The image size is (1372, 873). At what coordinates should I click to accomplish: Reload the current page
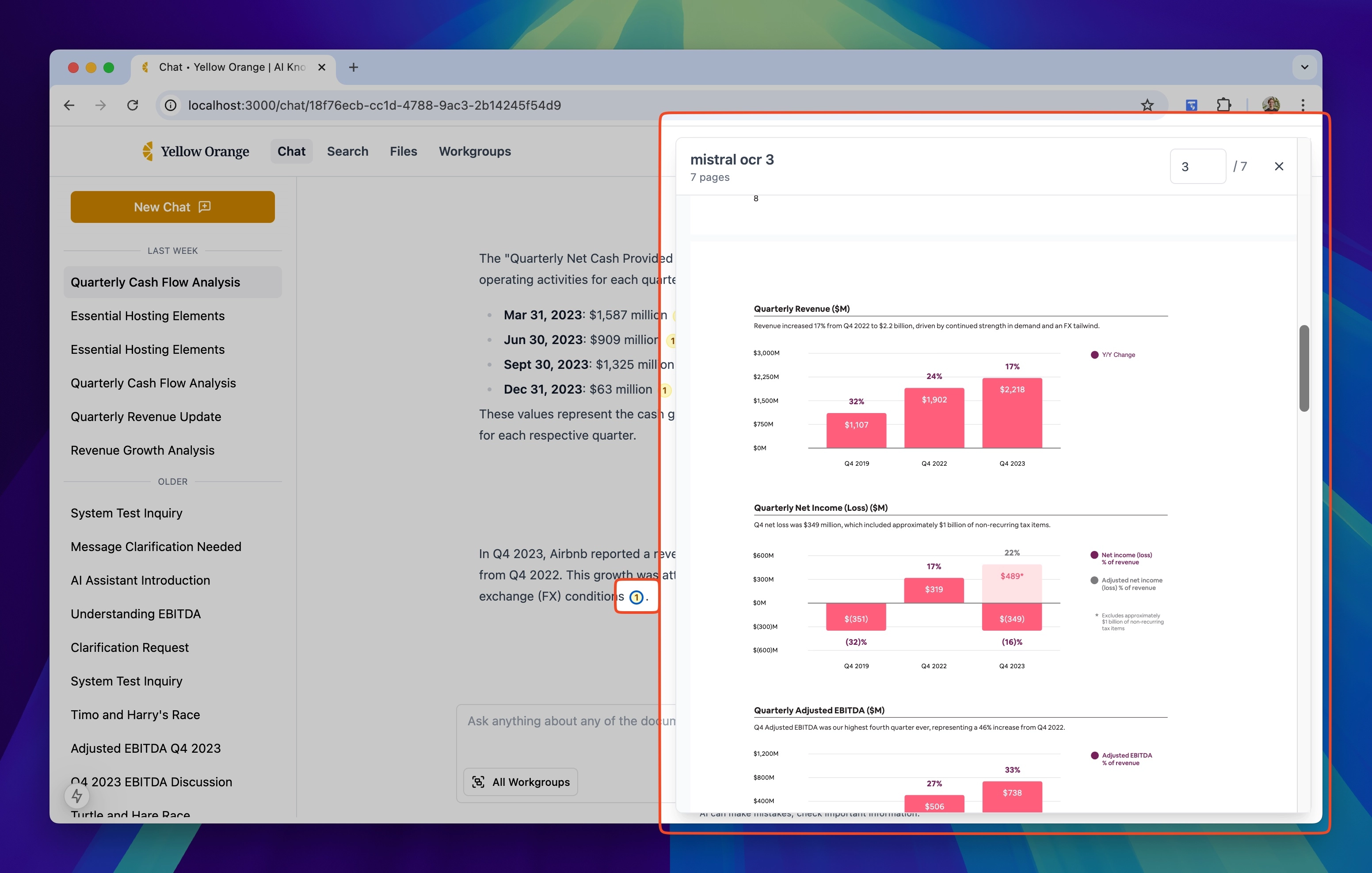point(133,105)
